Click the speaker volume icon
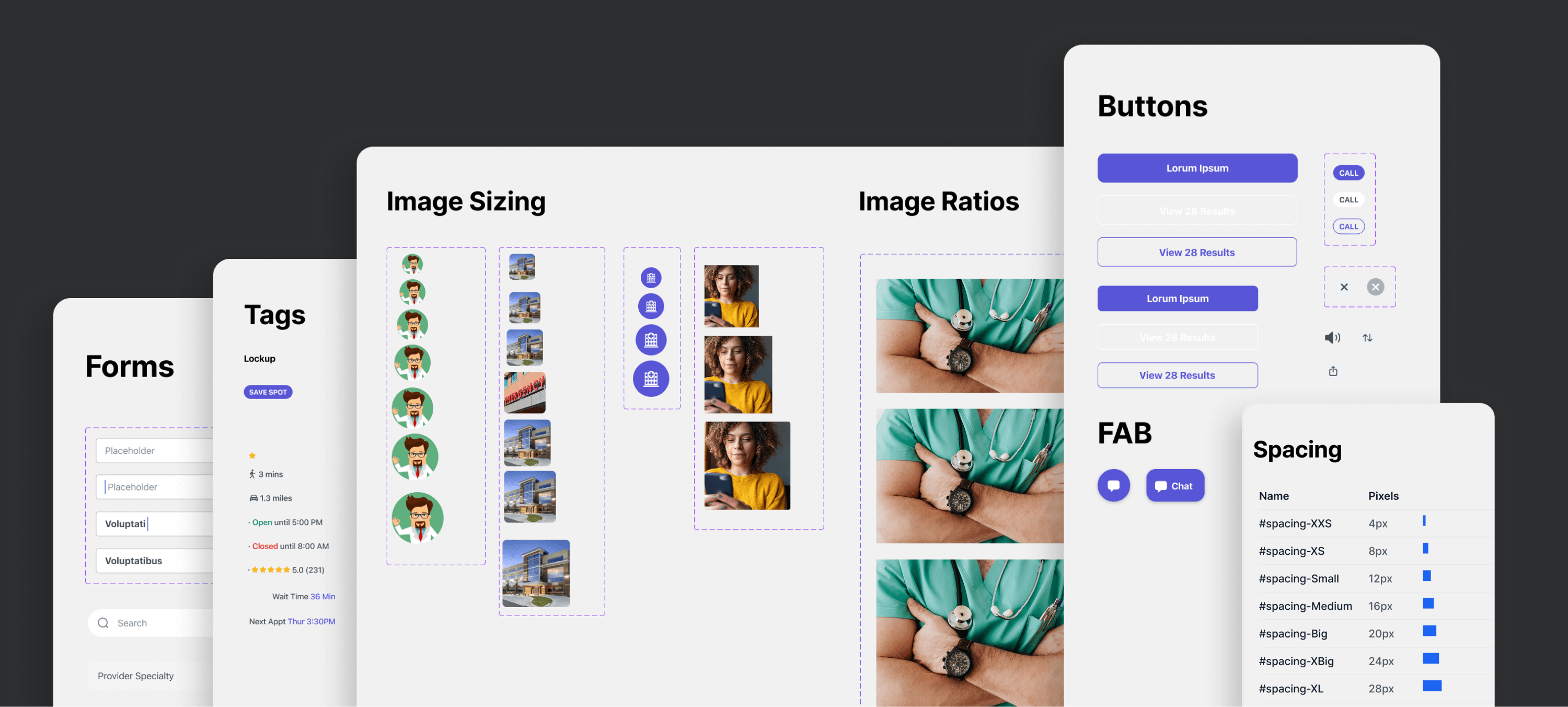1568x707 pixels. click(x=1332, y=337)
